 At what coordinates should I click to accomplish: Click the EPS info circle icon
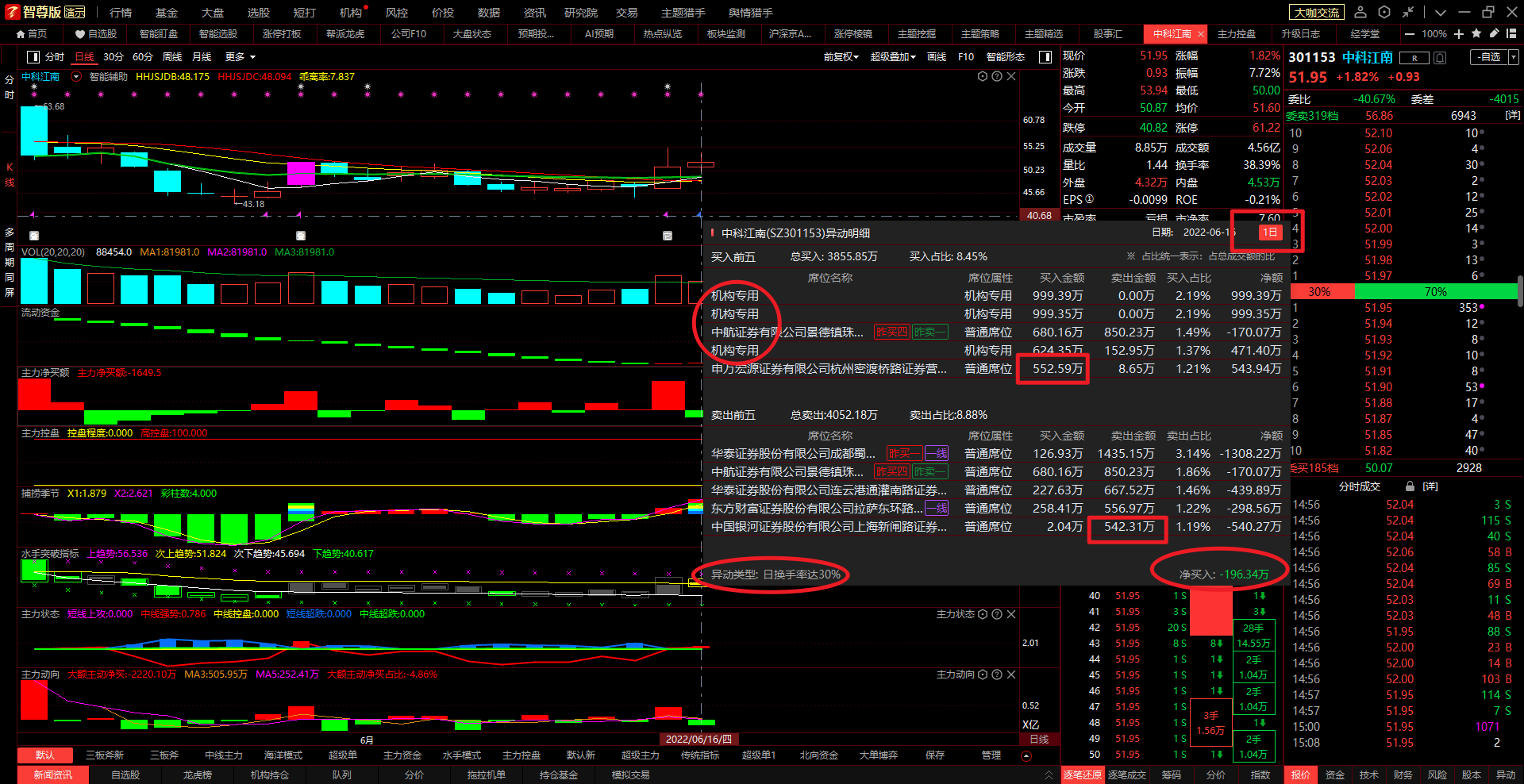1089,200
